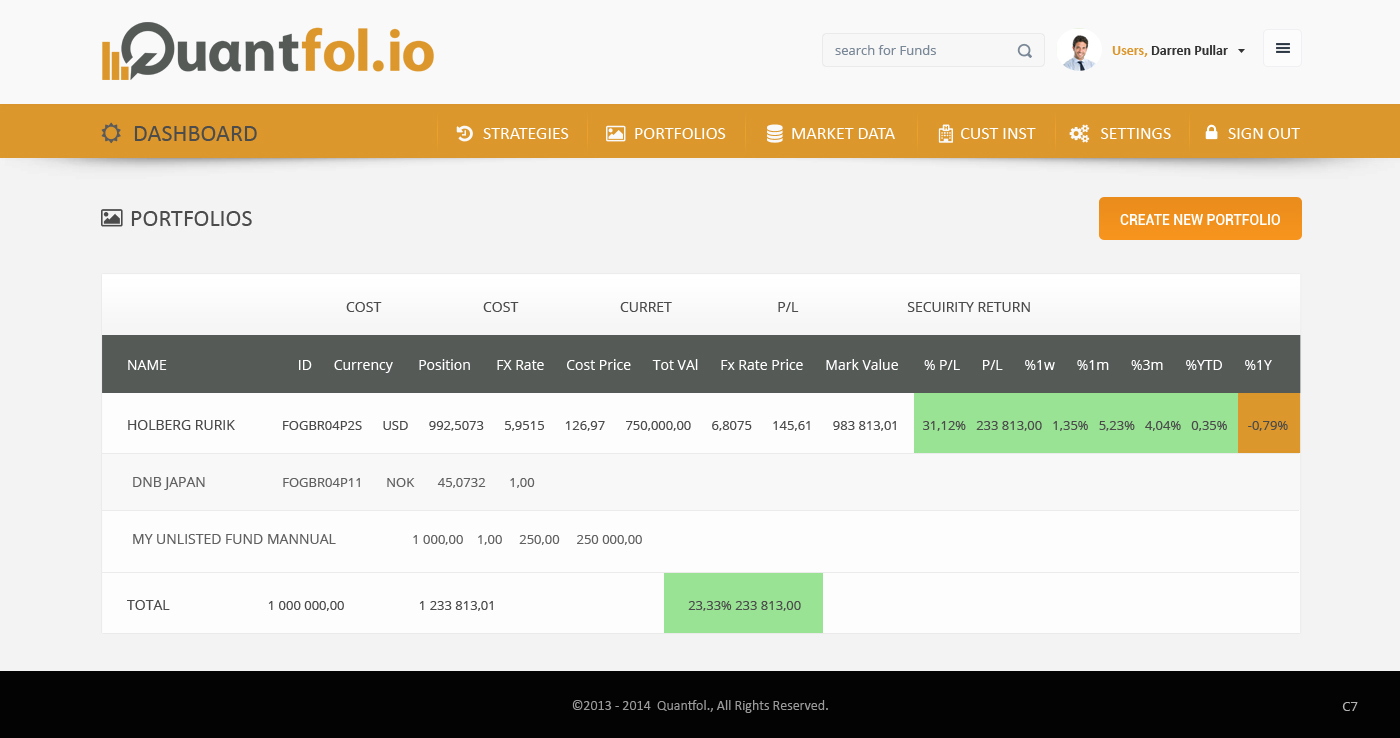Focus the search for Funds field
Viewport: 1400px width, 738px height.
tap(933, 50)
